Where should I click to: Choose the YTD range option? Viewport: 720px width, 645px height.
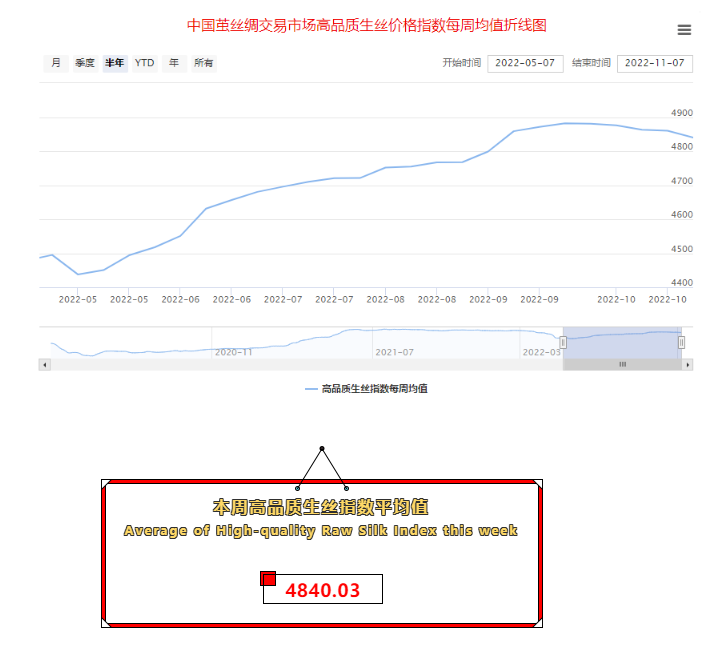click(145, 63)
